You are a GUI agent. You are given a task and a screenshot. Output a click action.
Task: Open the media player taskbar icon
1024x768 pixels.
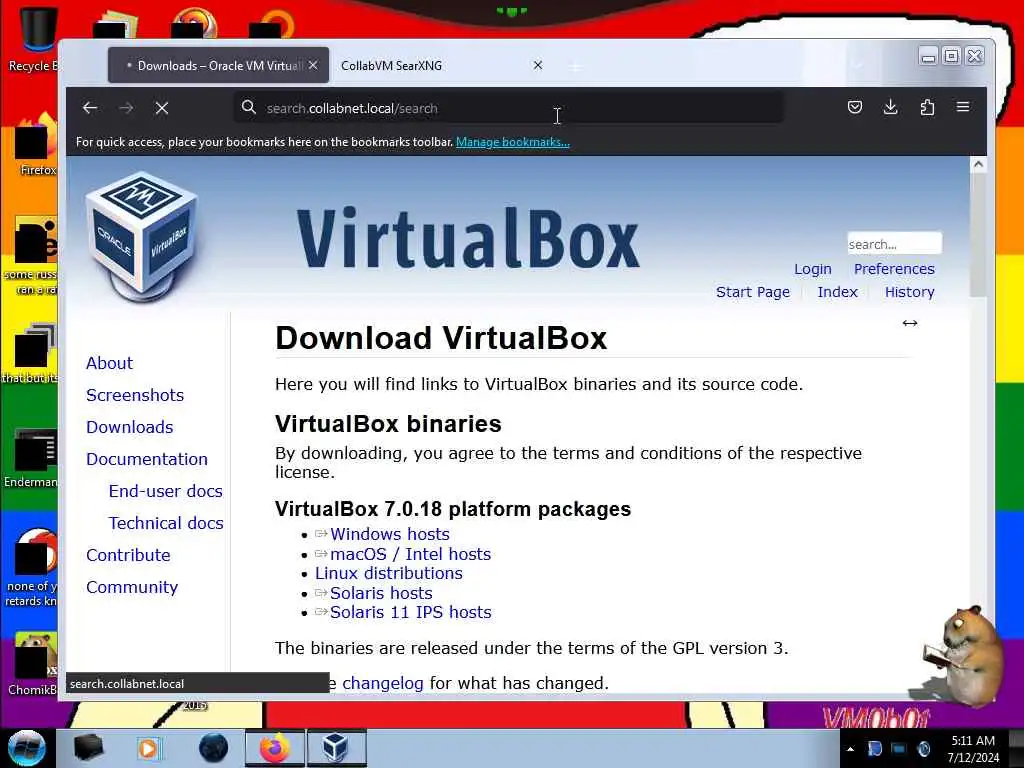click(149, 748)
